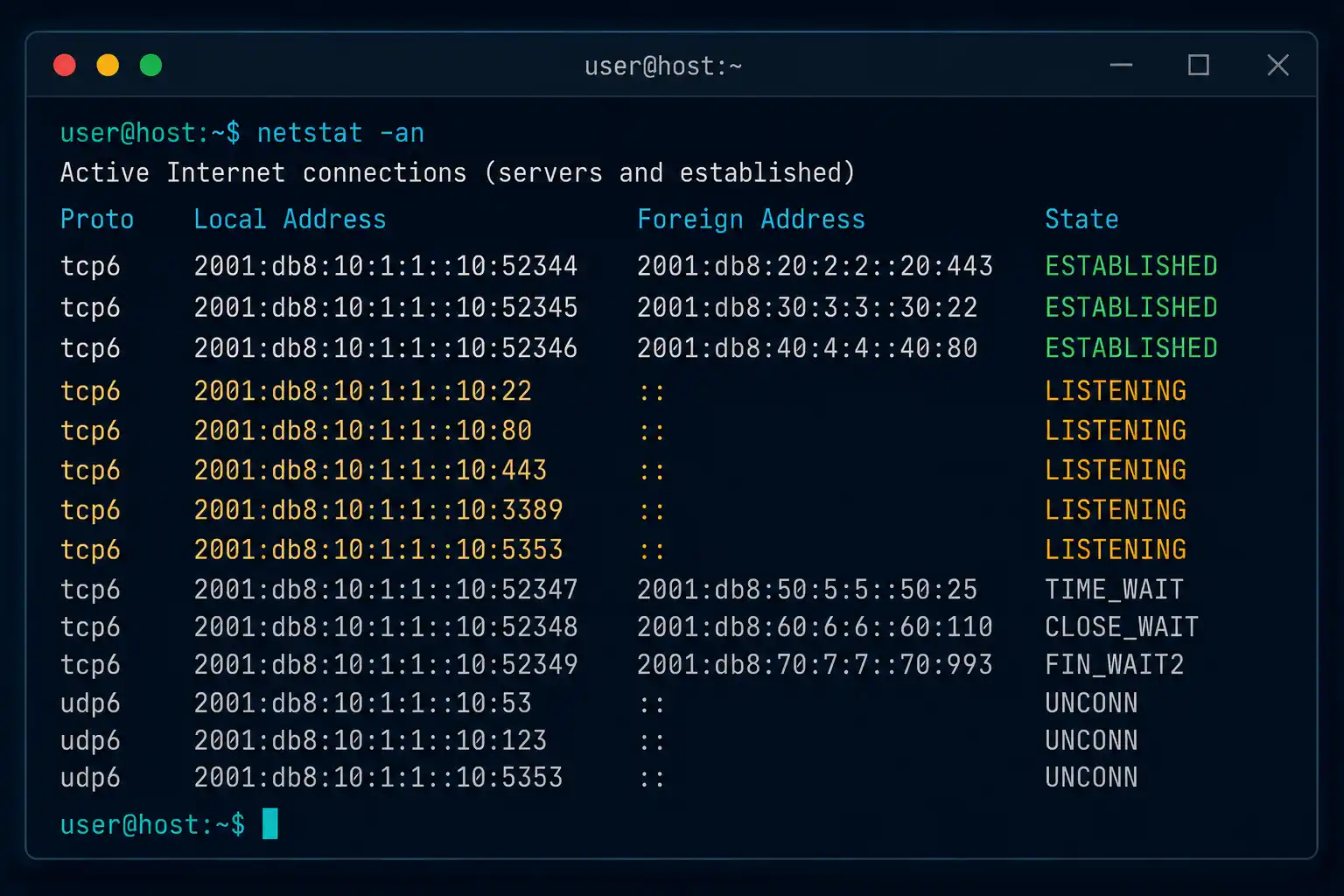This screenshot has width=1344, height=896.
Task: Click the Local Address column header
Action: (290, 220)
